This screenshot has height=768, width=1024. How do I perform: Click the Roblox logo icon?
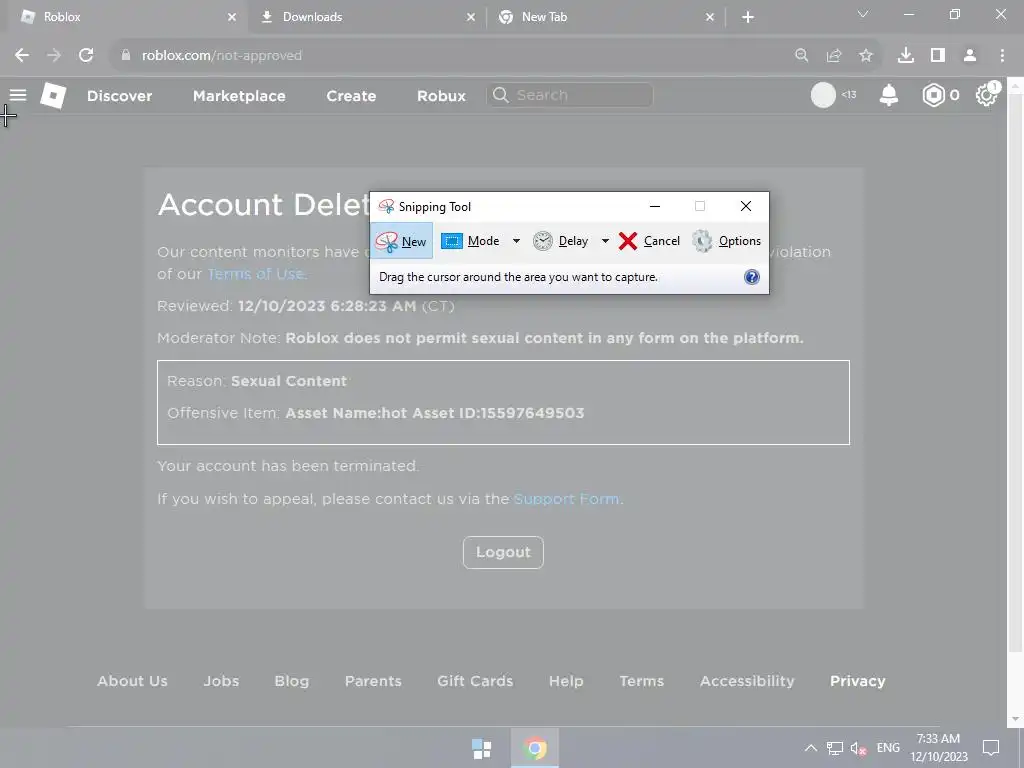[x=53, y=95]
